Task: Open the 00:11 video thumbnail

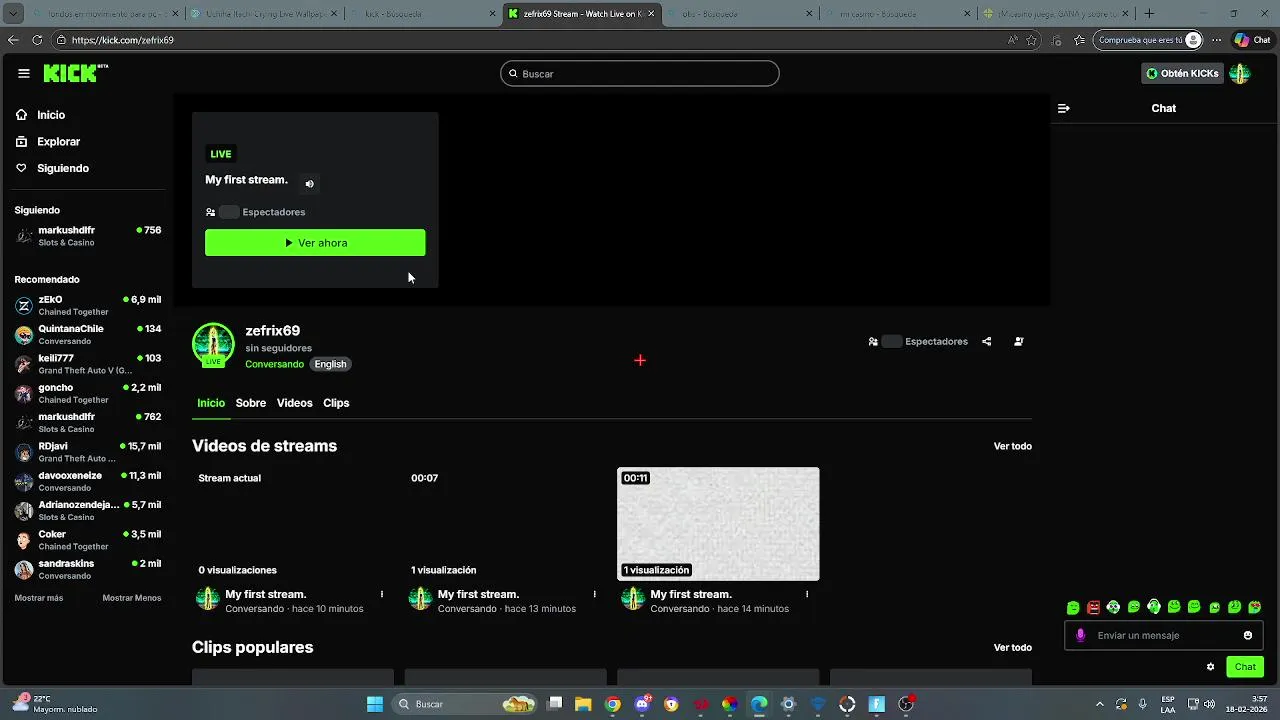Action: [x=718, y=524]
